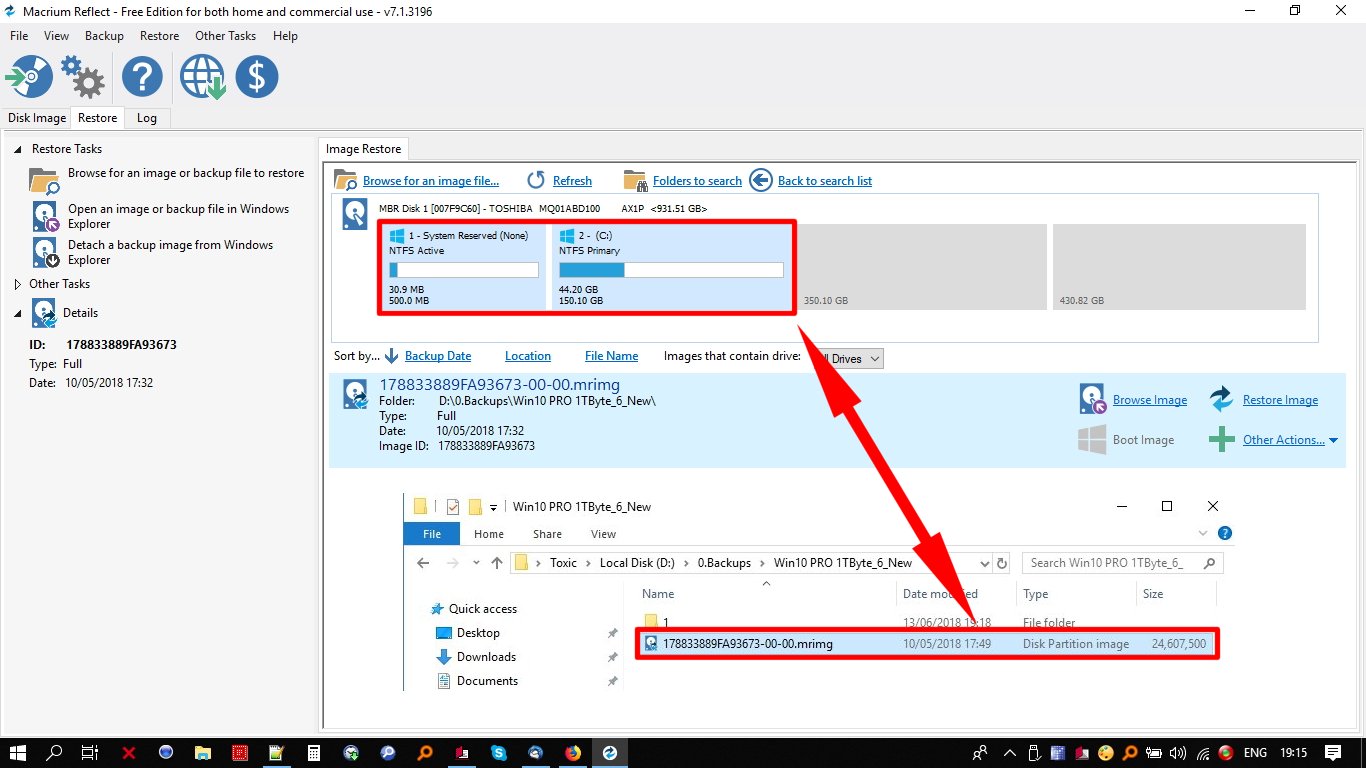Click the MBR Disk 1 drive icon
This screenshot has height=768, width=1366.
click(355, 214)
